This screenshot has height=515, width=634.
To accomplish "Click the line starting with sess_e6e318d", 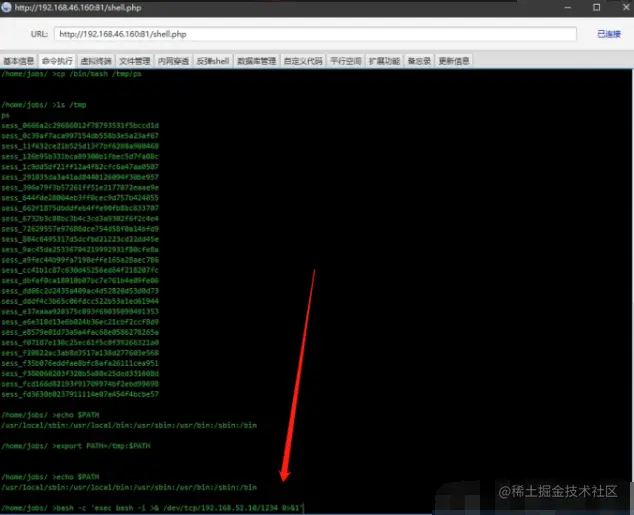I will [80, 322].
